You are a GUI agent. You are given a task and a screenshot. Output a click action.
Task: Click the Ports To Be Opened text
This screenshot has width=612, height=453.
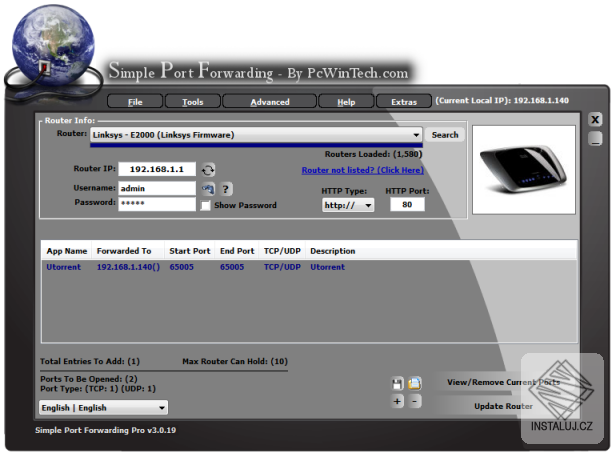(x=89, y=379)
